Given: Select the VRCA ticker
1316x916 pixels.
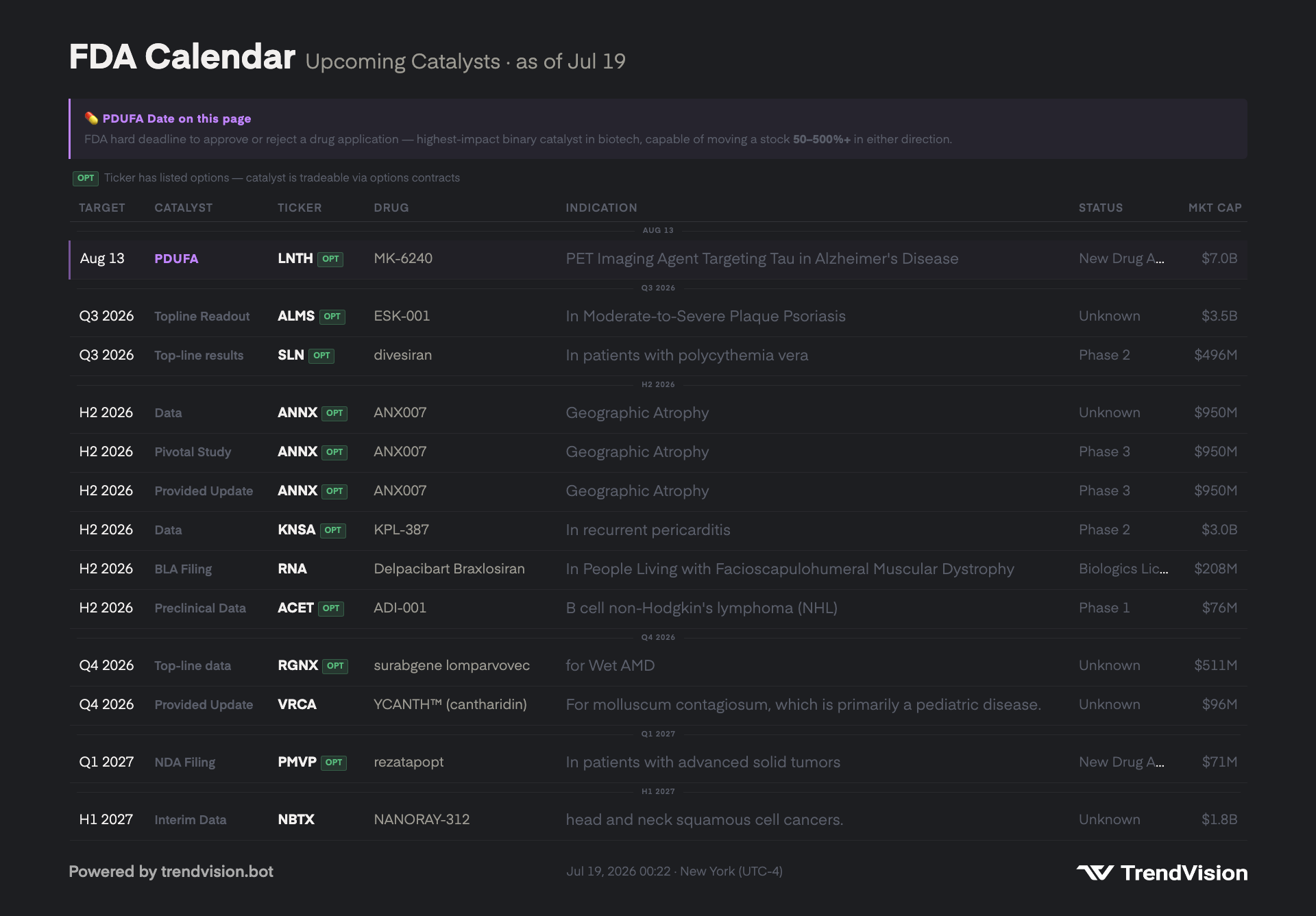Looking at the screenshot, I should (297, 704).
